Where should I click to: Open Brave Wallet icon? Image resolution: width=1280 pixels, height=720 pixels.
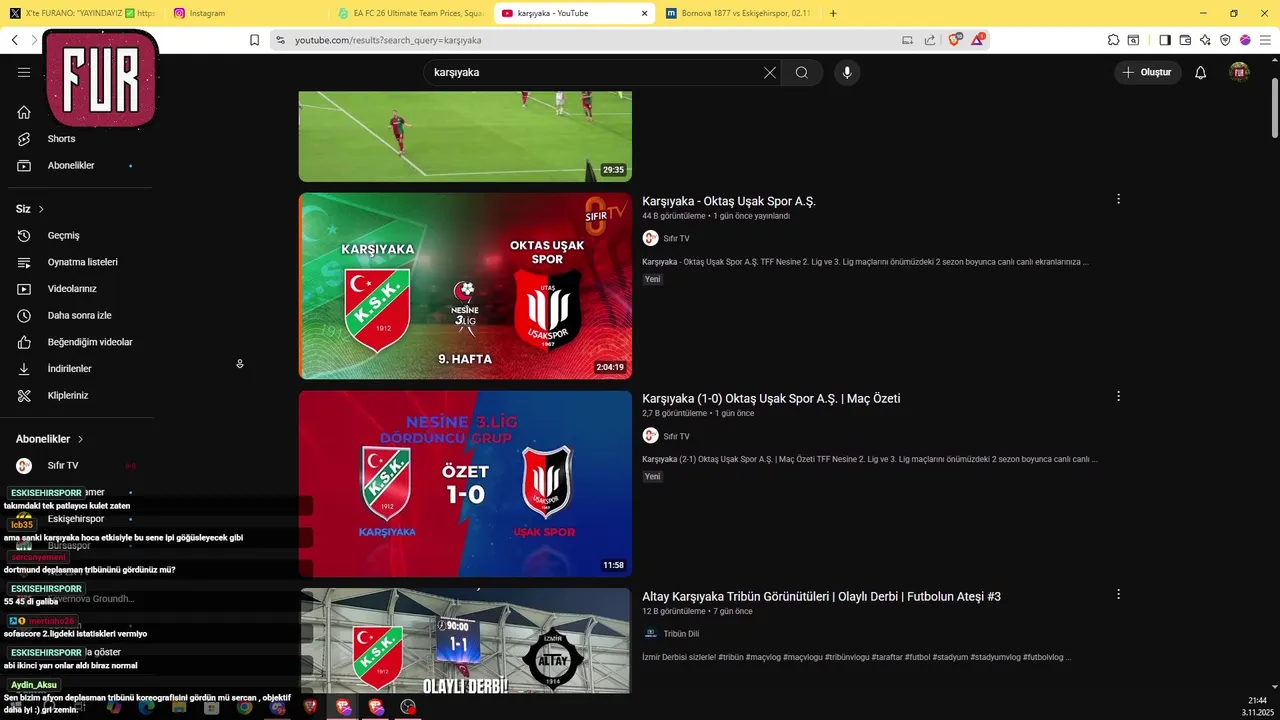(x=1185, y=40)
